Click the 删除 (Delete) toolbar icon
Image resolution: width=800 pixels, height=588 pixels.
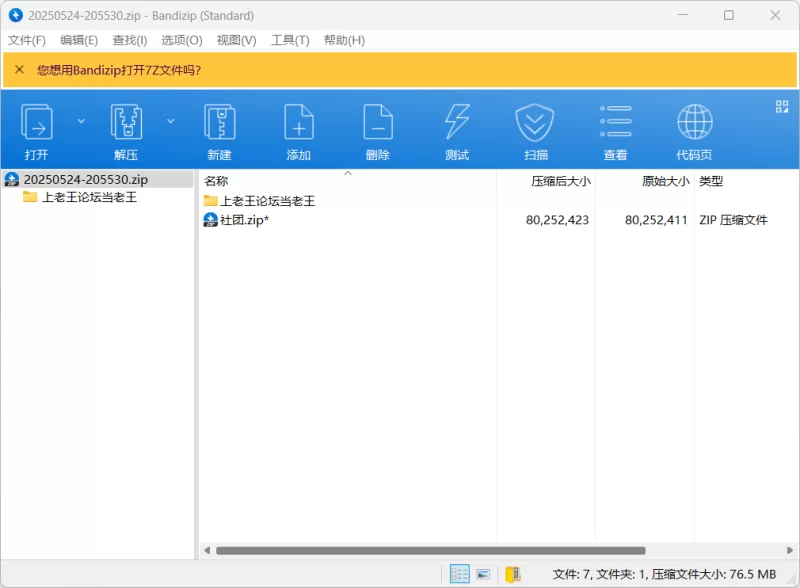378,122
